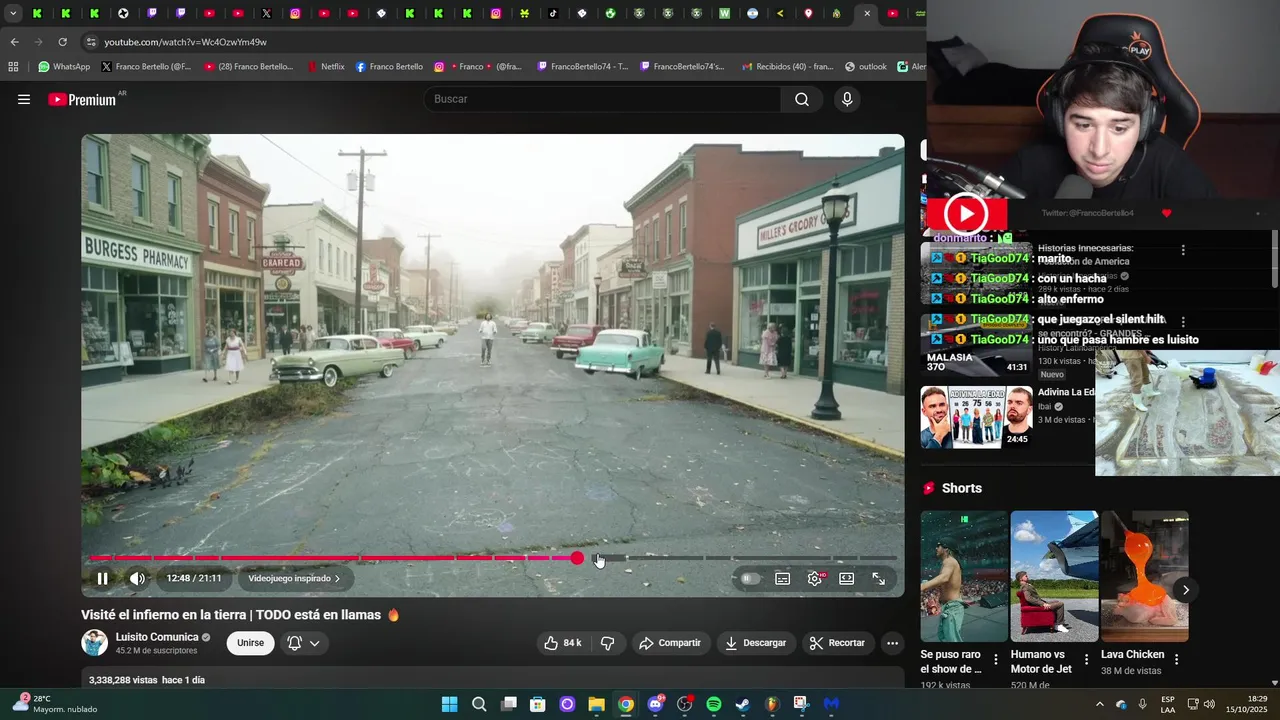The height and width of the screenshot is (720, 1280).
Task: Open the Chrome tab search dropdown
Action: [12, 13]
